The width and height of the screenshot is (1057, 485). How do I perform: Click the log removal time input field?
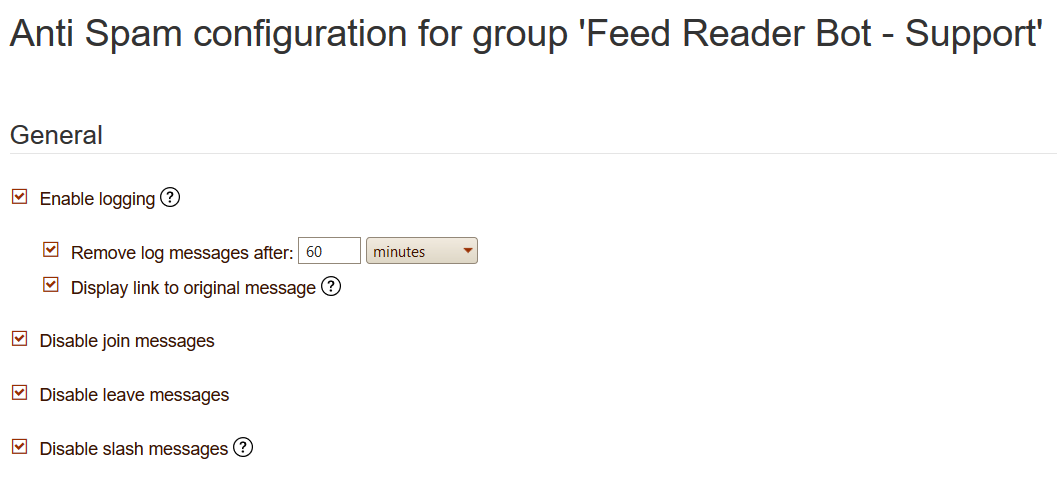(x=329, y=251)
